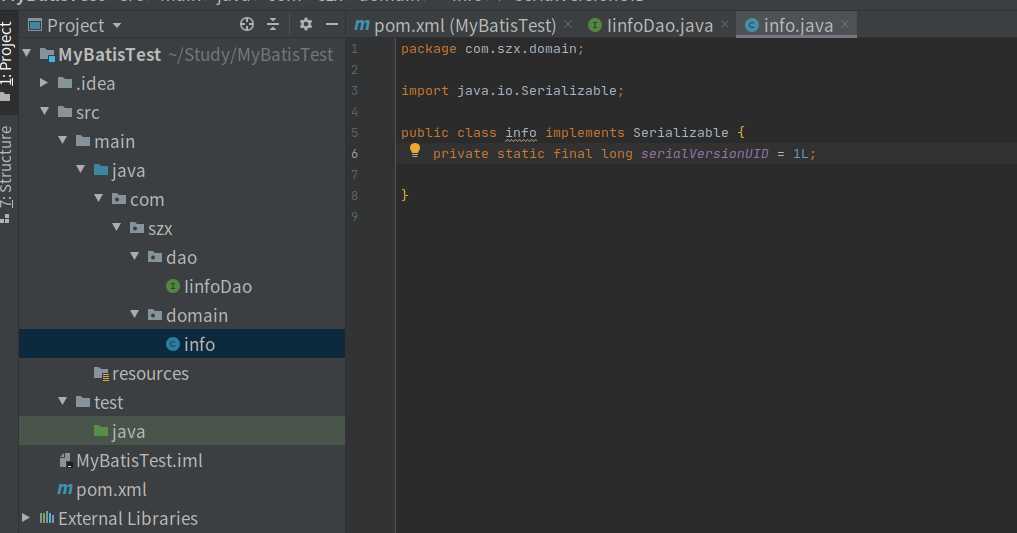Screen dimensions: 1017x533
Task: Collapse the main folder arrow
Action: tap(62, 140)
